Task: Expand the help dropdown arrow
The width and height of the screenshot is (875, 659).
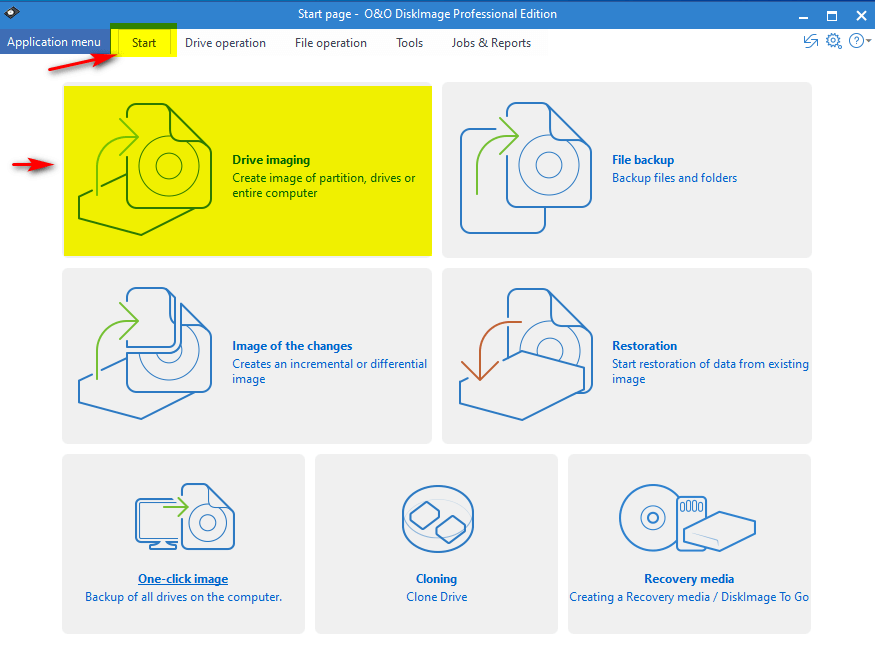Action: tap(869, 41)
